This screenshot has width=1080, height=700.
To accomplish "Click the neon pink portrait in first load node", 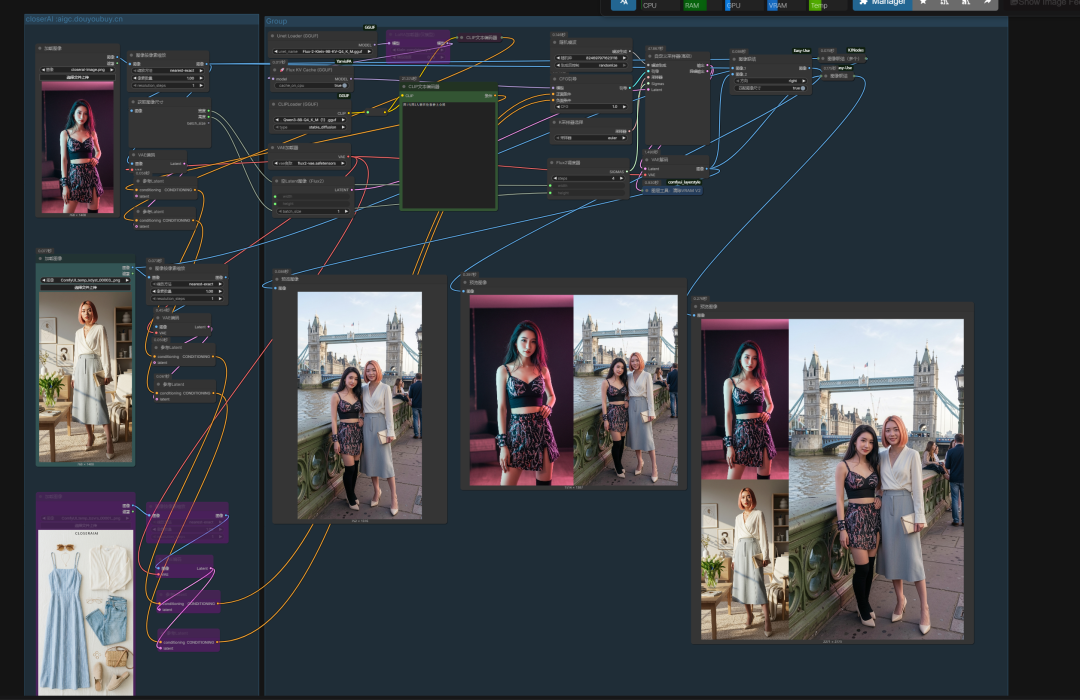I will click(77, 148).
